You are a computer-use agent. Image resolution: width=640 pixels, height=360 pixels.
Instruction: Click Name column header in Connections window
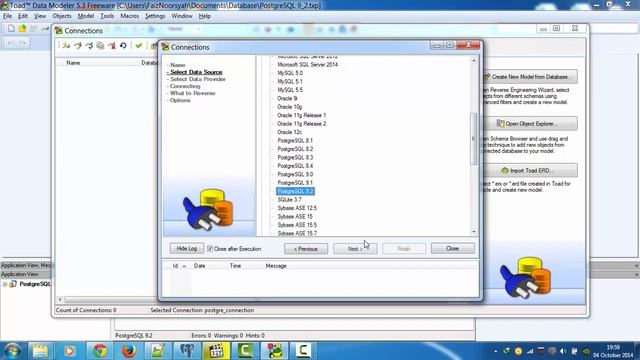pos(73,63)
